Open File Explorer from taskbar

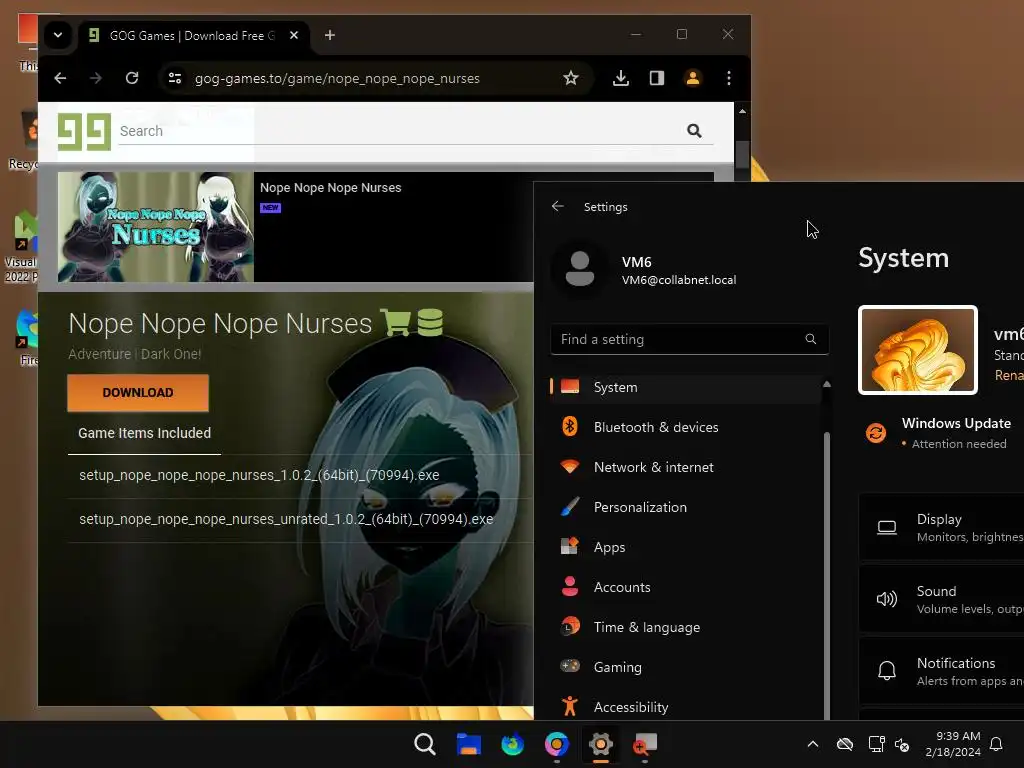(x=469, y=744)
